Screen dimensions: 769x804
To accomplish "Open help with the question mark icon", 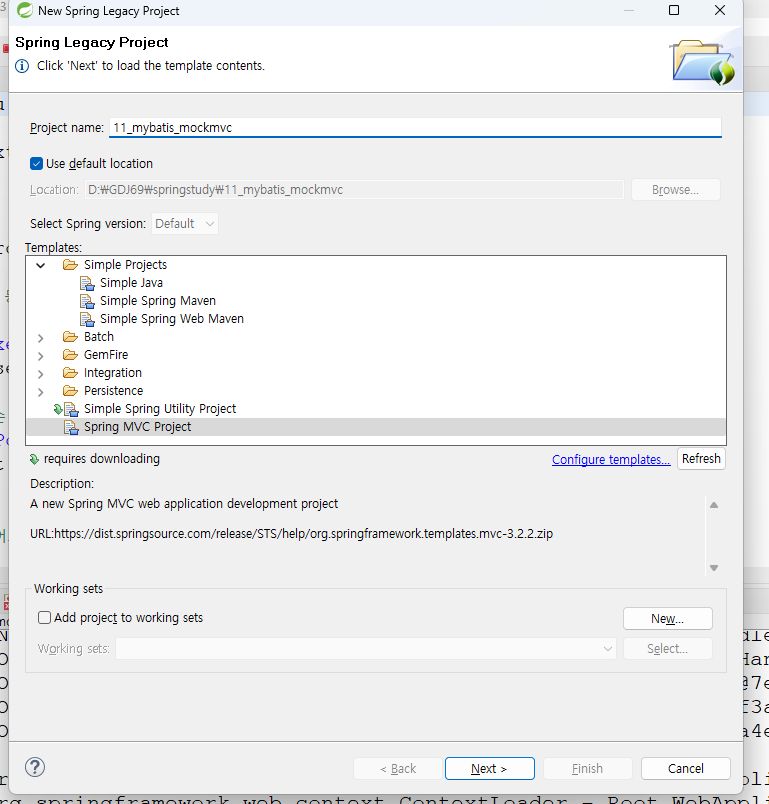I will tap(35, 767).
